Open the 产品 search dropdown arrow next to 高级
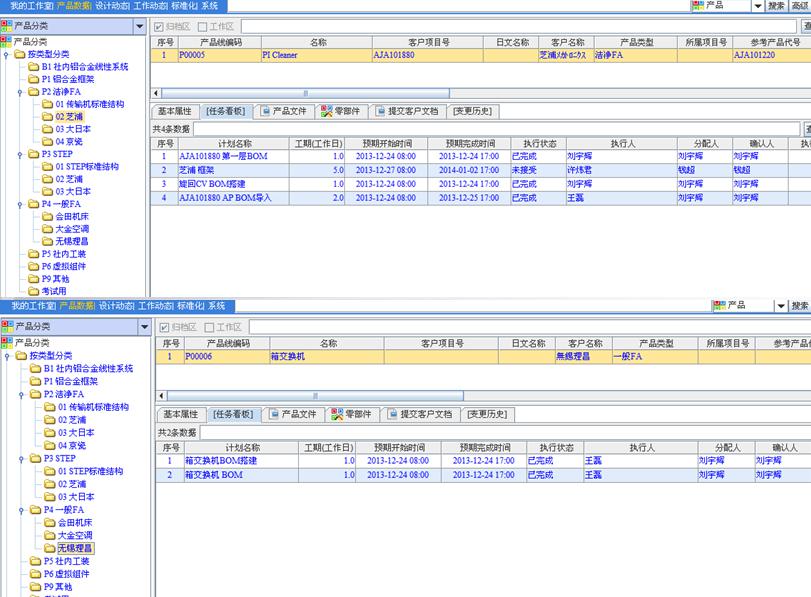The image size is (811, 597). (757, 6)
